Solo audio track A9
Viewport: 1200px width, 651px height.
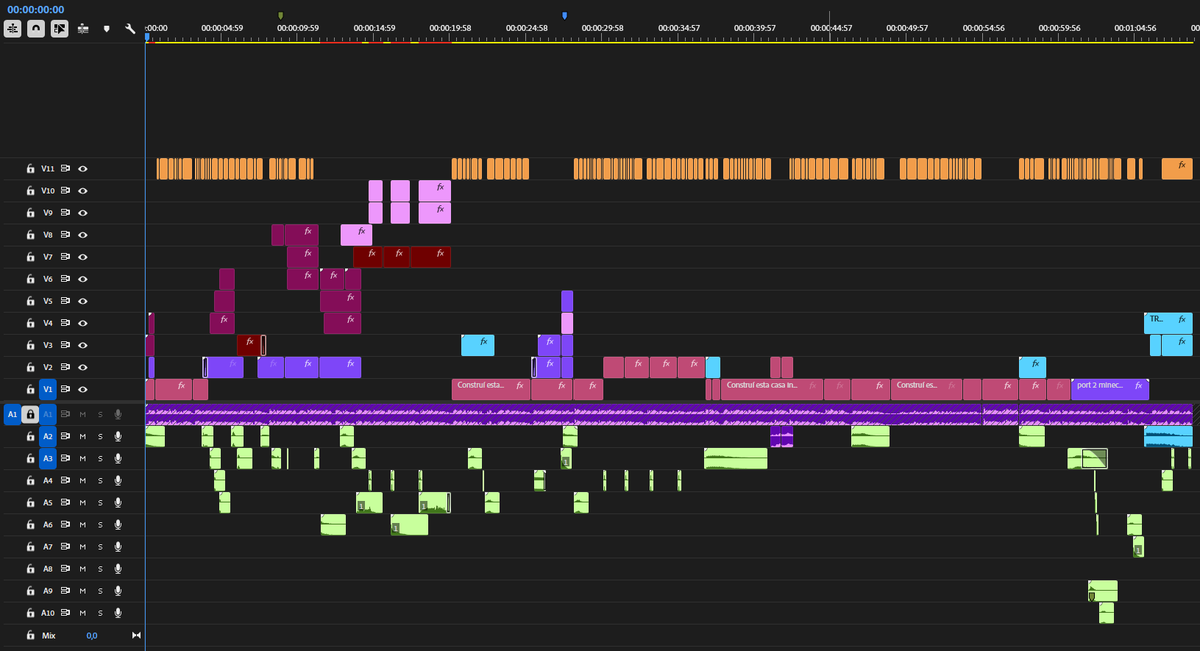pos(100,590)
